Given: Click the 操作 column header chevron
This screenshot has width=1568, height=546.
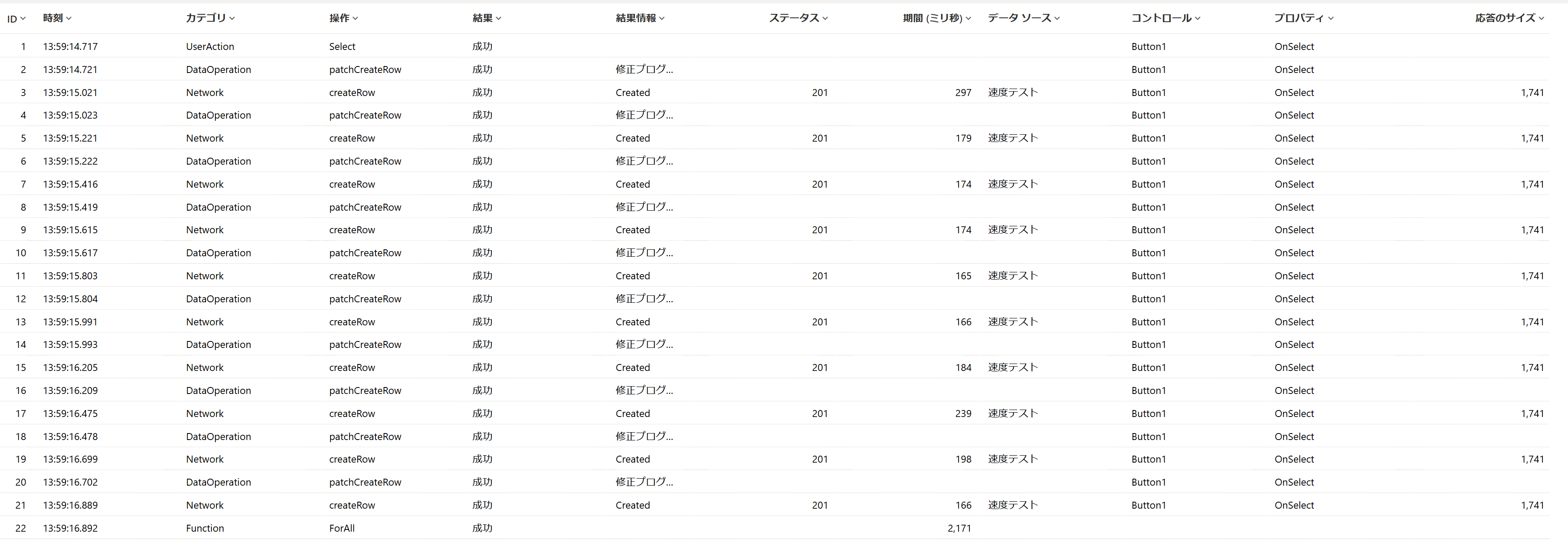Looking at the screenshot, I should [x=356, y=18].
